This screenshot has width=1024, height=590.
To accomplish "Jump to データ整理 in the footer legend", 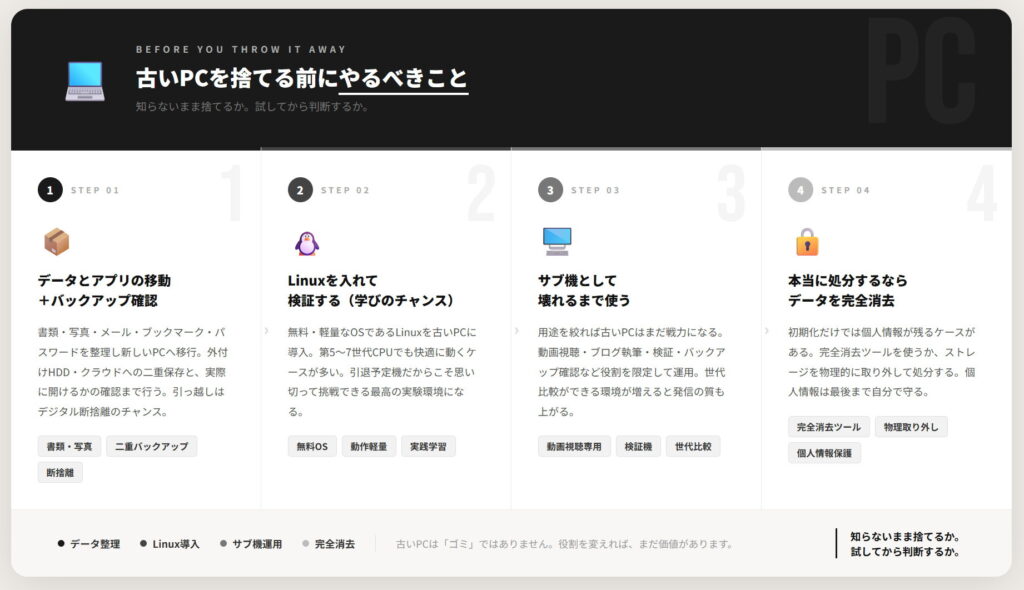I will click(x=94, y=544).
